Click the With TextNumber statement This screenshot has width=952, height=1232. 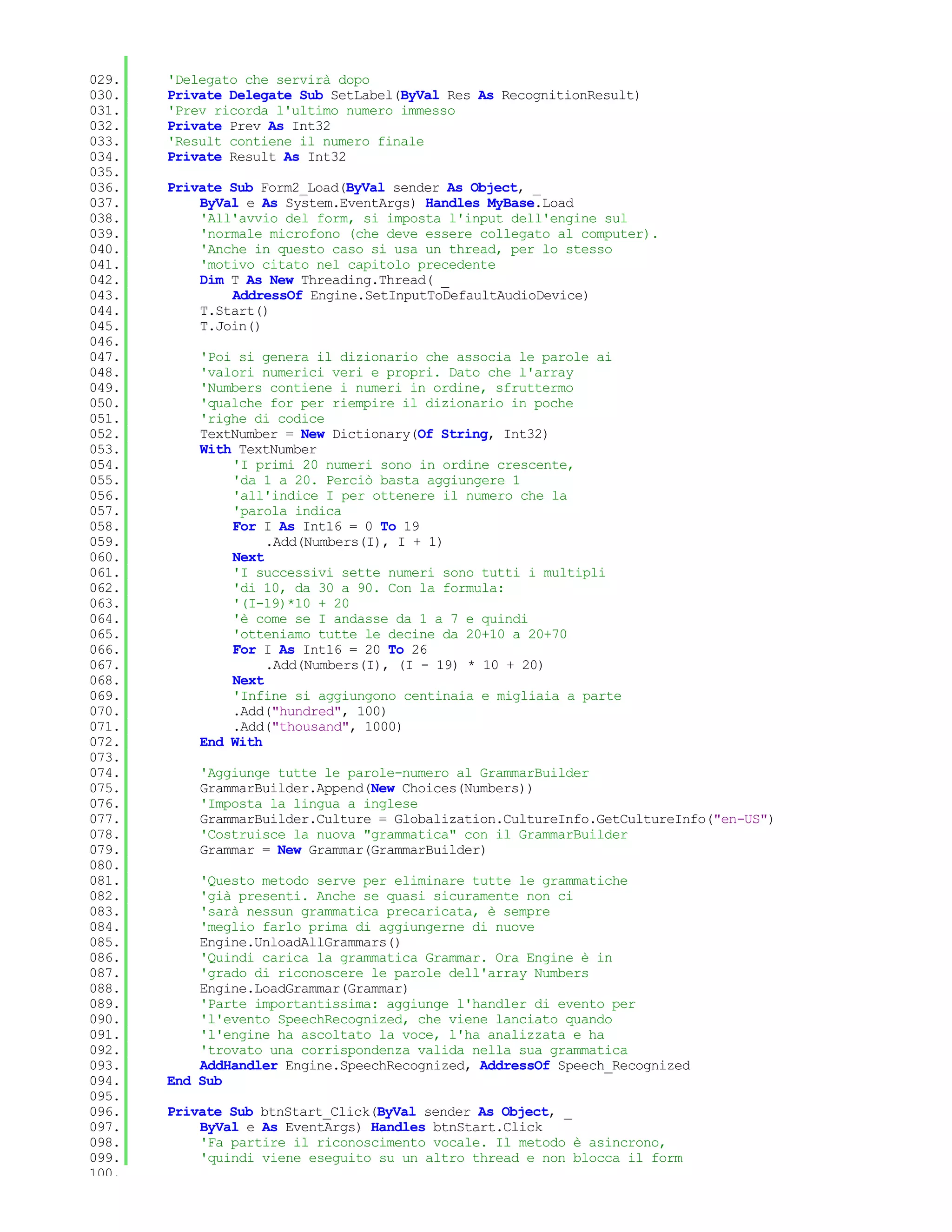tap(258, 450)
